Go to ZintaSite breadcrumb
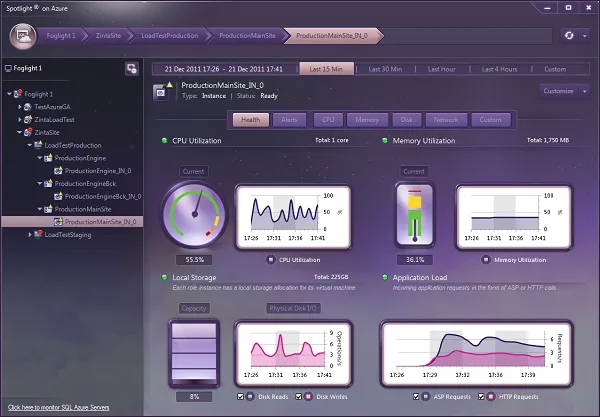This screenshot has height=417, width=600. pos(108,36)
